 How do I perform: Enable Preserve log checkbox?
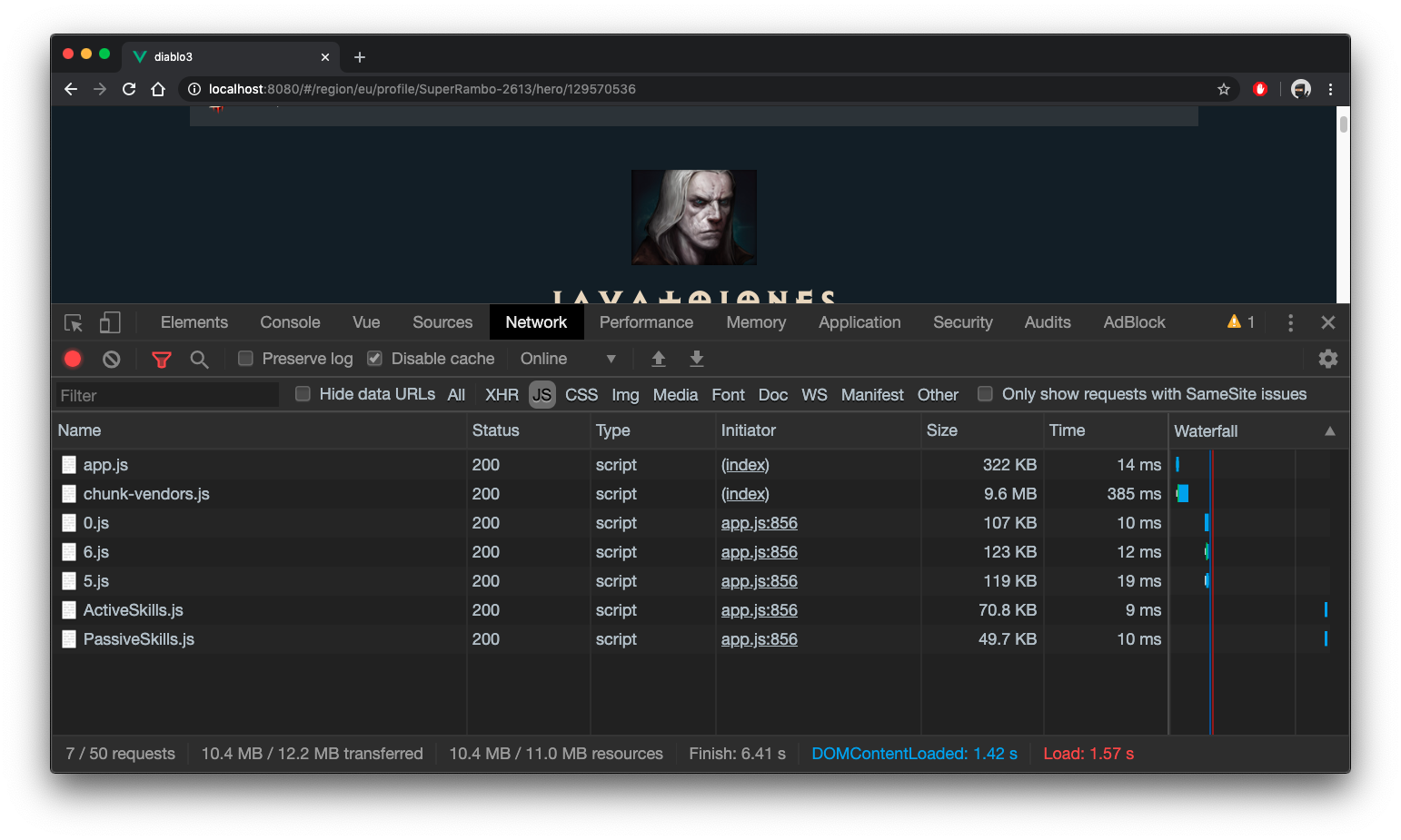[245, 359]
